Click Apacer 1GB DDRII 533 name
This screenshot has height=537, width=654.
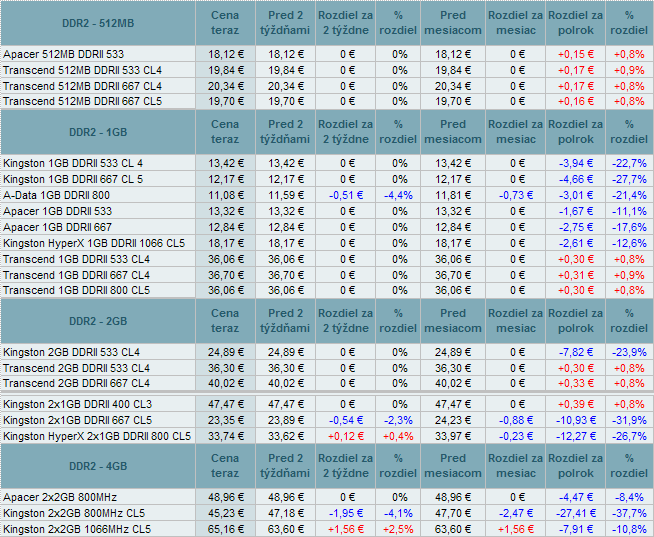tap(58, 211)
